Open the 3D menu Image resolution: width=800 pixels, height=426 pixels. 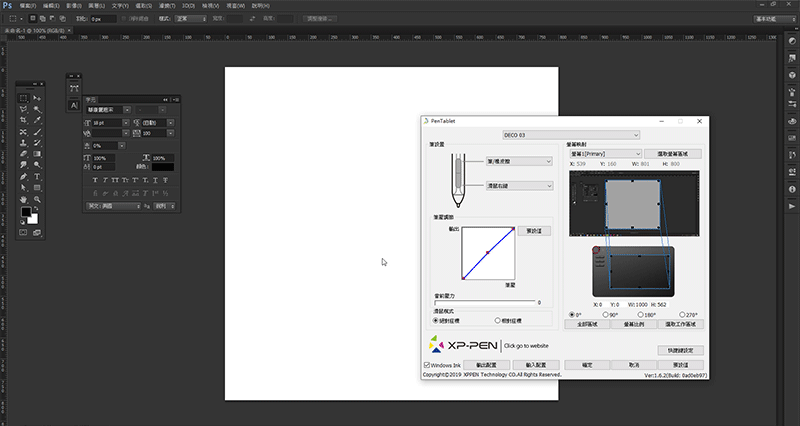point(188,6)
